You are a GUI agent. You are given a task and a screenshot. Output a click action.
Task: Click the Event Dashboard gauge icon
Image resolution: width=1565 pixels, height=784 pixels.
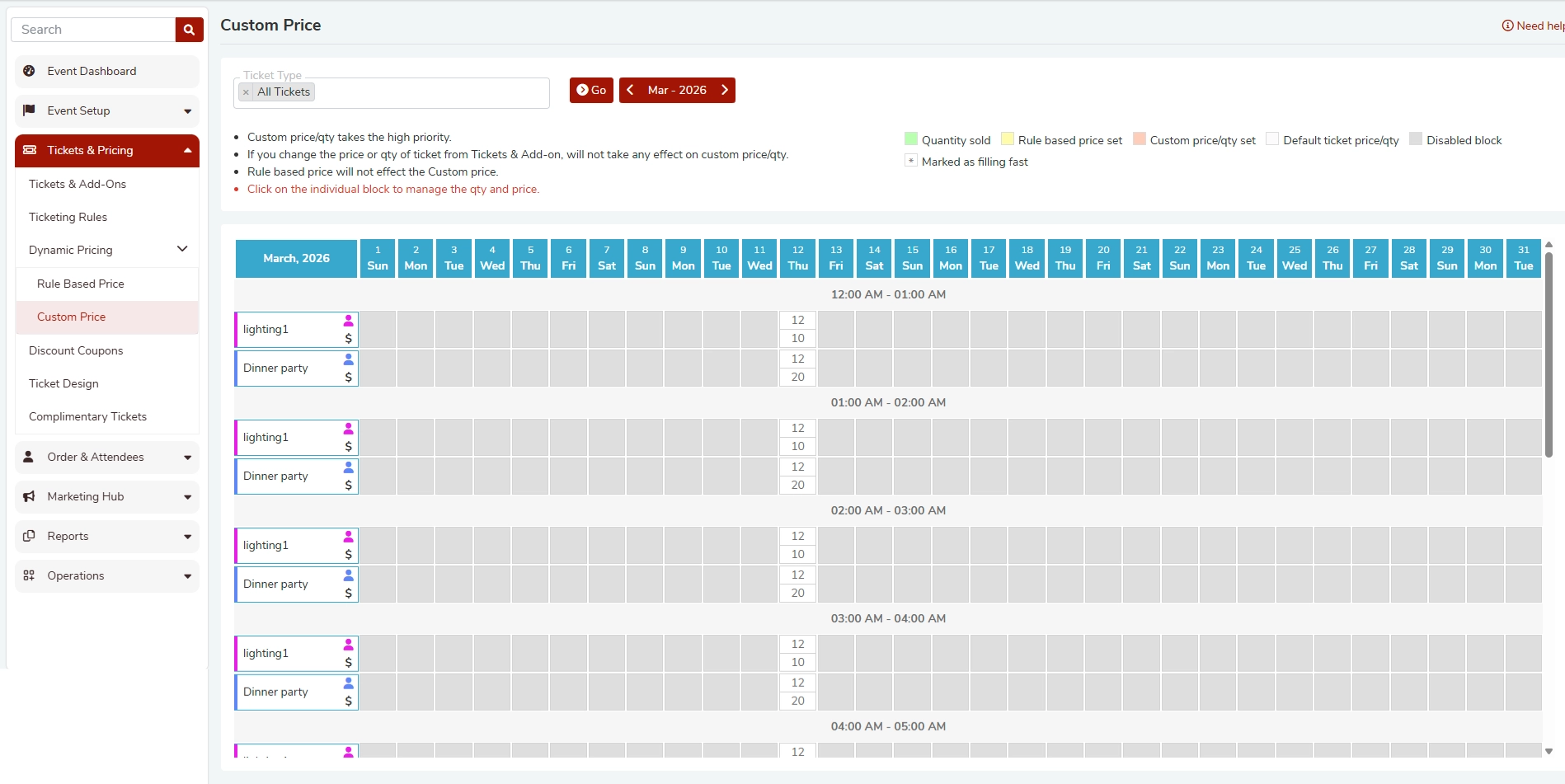tap(29, 71)
